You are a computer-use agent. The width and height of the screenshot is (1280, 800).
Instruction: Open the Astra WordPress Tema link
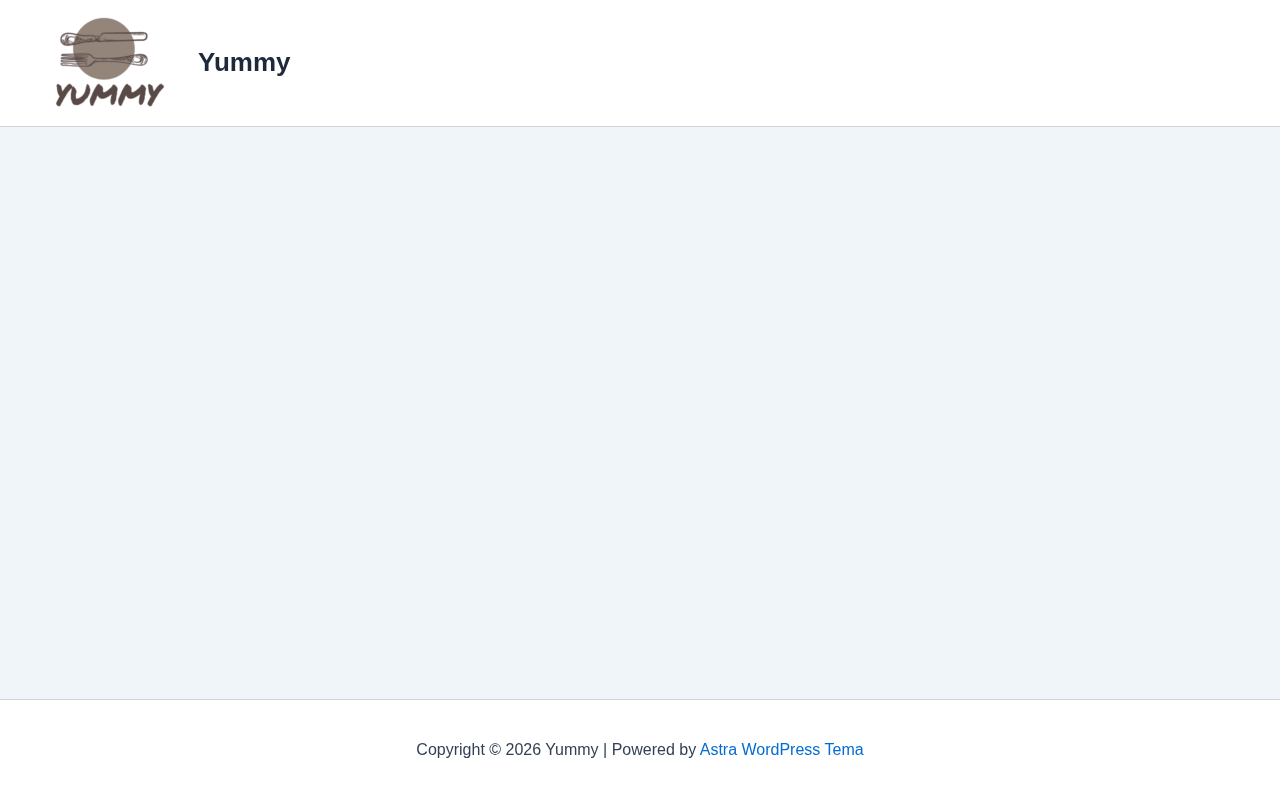tap(781, 750)
